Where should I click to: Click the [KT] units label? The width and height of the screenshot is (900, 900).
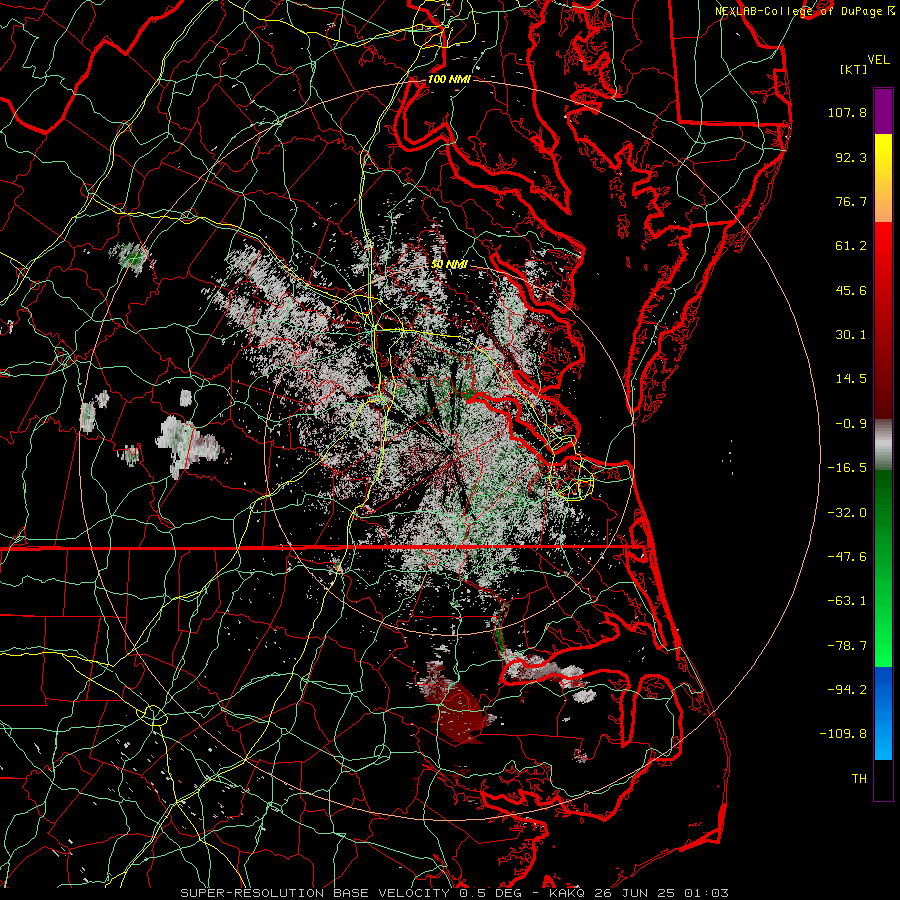pyautogui.click(x=853, y=69)
